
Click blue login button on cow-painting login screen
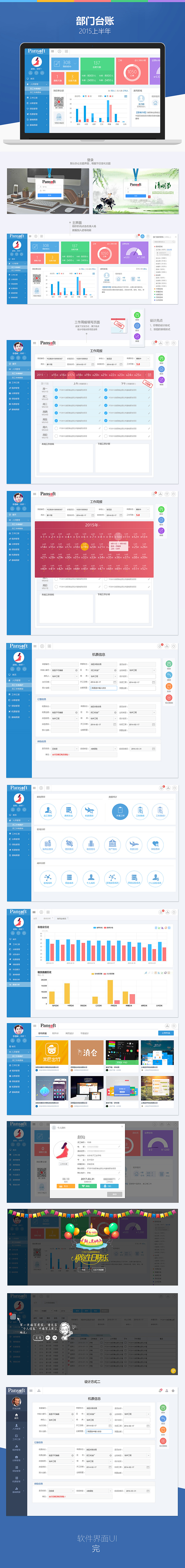(135, 196)
